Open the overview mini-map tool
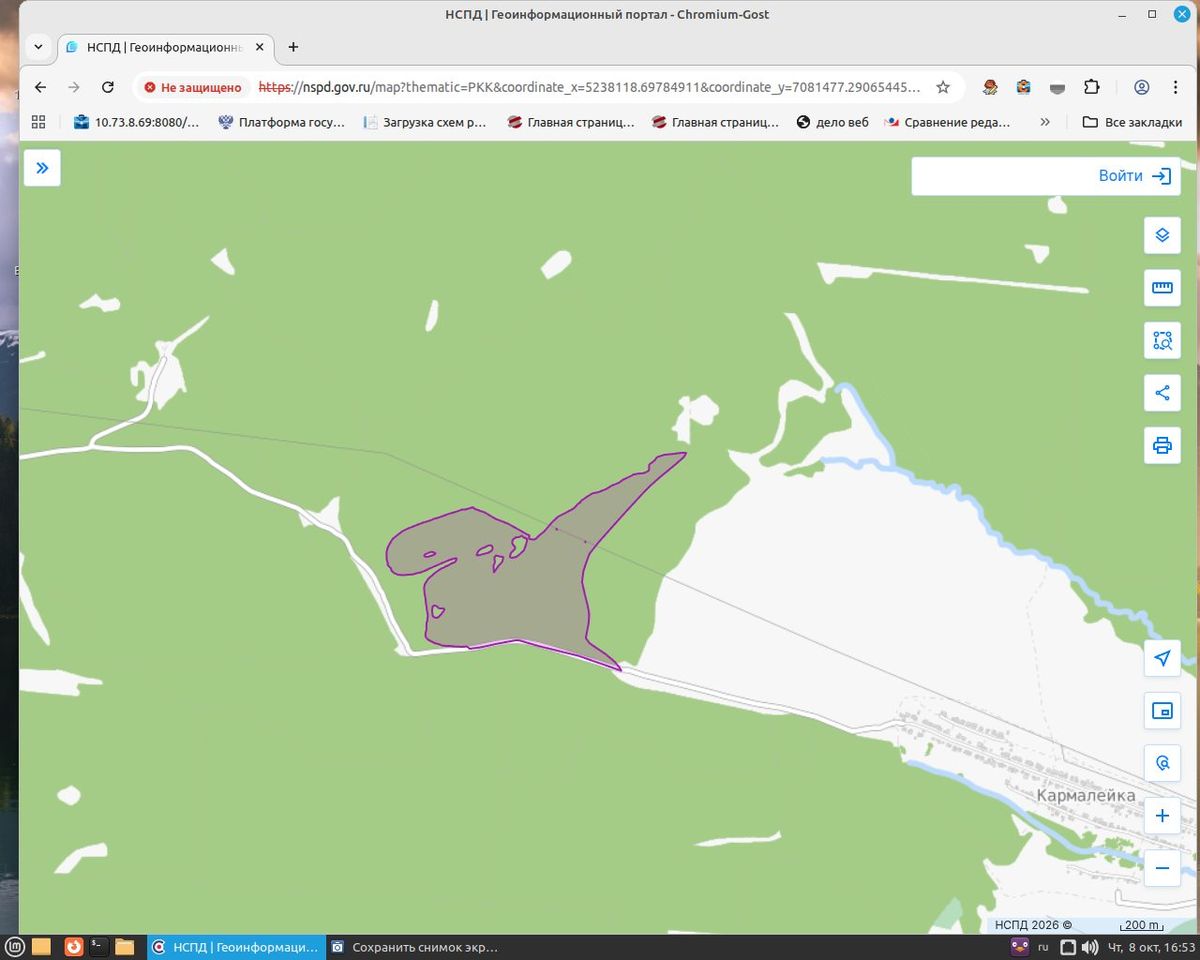The width and height of the screenshot is (1200, 960). (1162, 711)
